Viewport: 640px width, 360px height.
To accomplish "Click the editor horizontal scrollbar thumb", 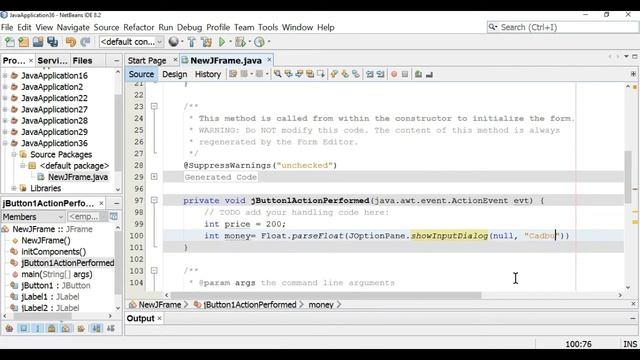I will click(x=326, y=295).
